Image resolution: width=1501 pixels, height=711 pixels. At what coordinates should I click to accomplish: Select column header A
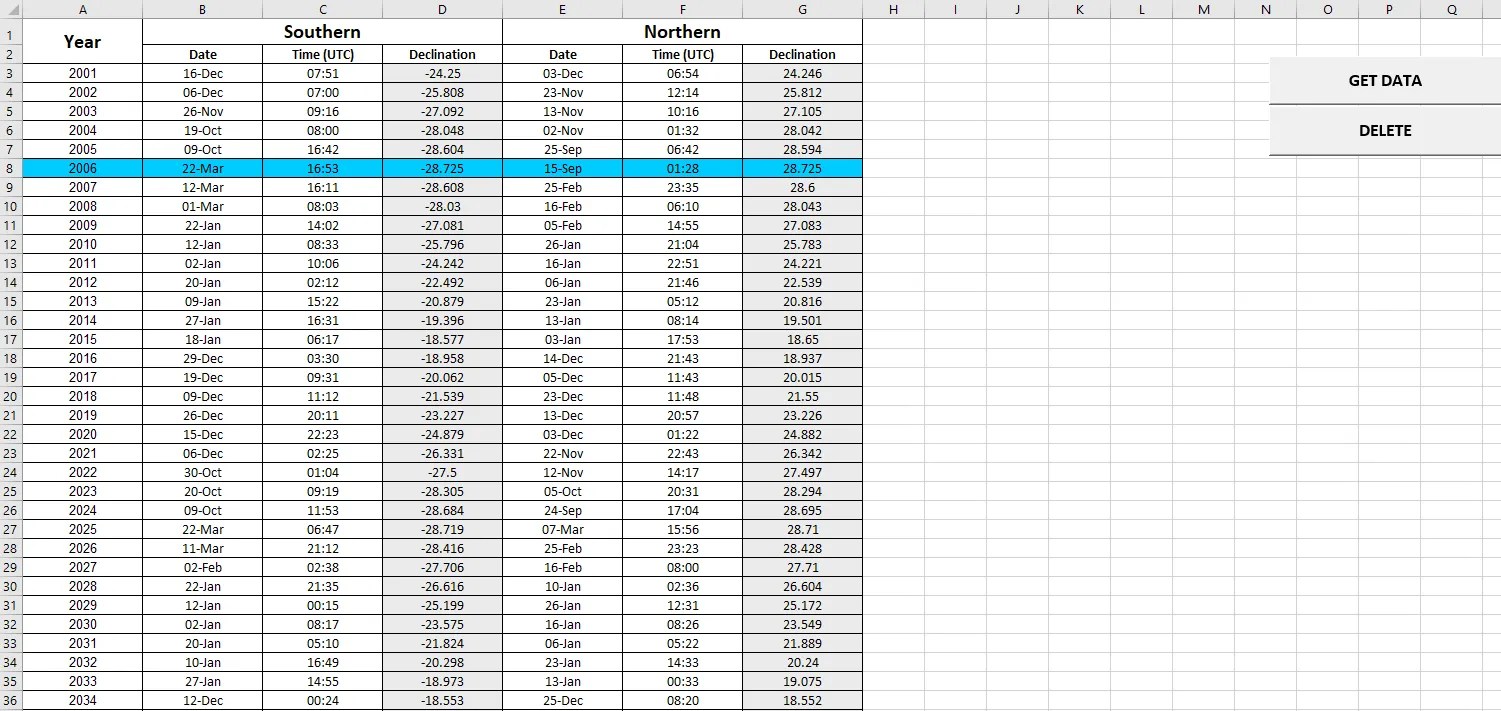click(83, 9)
